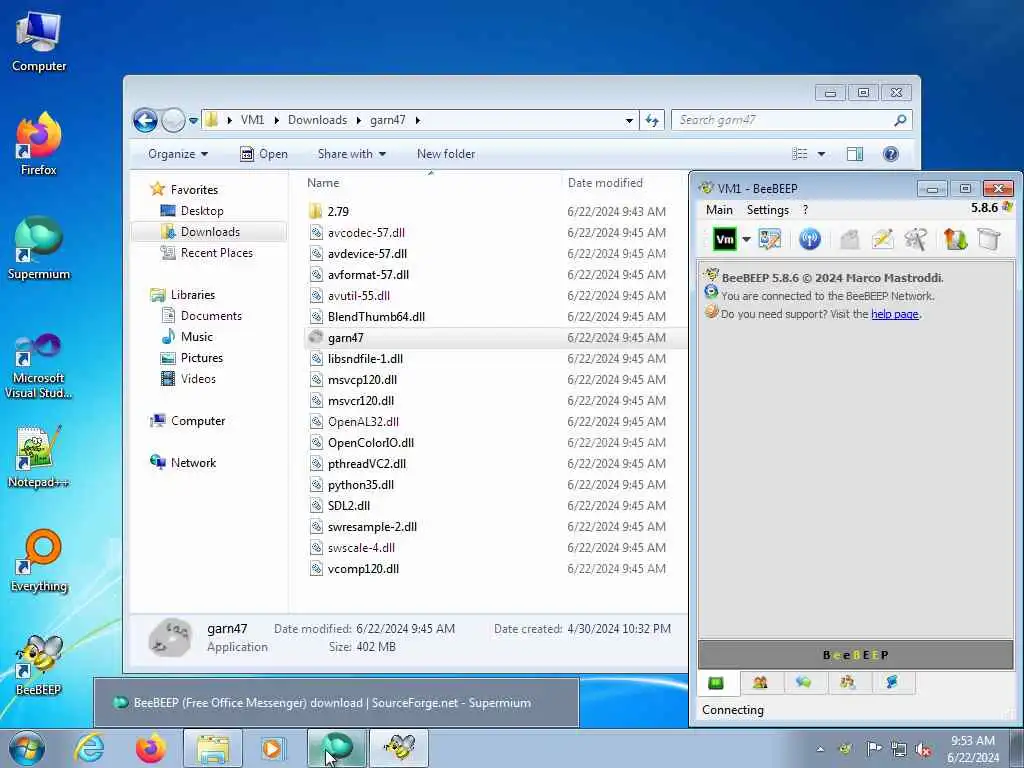Click the Firefox taskbar icon
1024x768 pixels.
tap(150, 748)
